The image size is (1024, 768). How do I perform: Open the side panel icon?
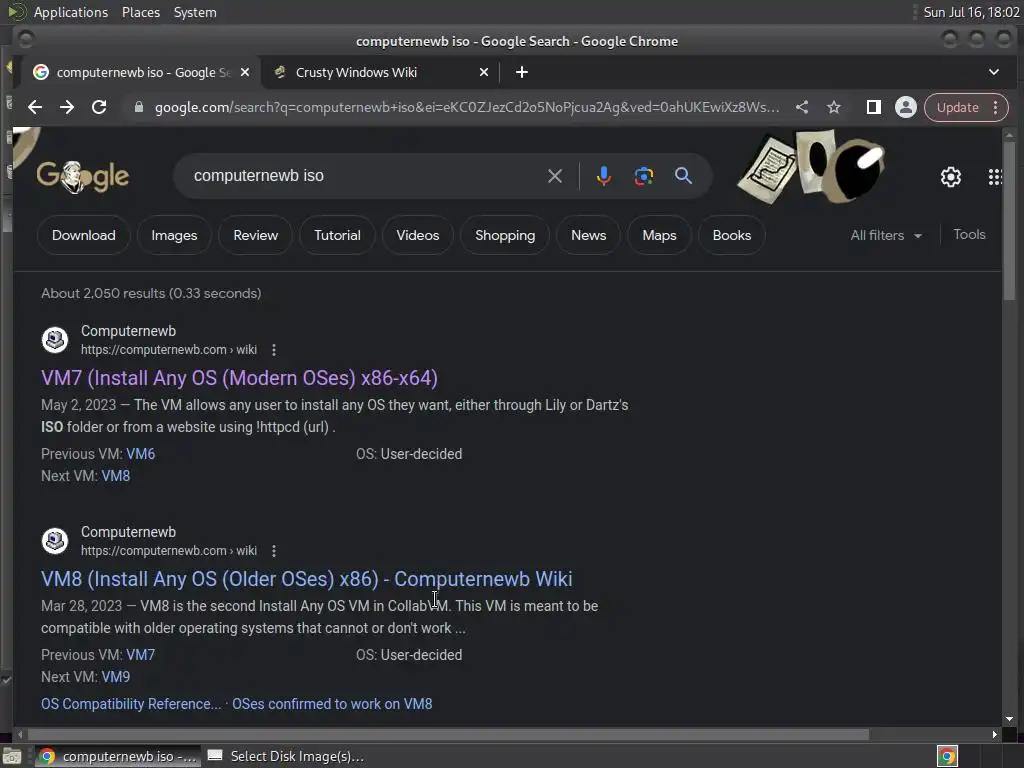(x=873, y=107)
